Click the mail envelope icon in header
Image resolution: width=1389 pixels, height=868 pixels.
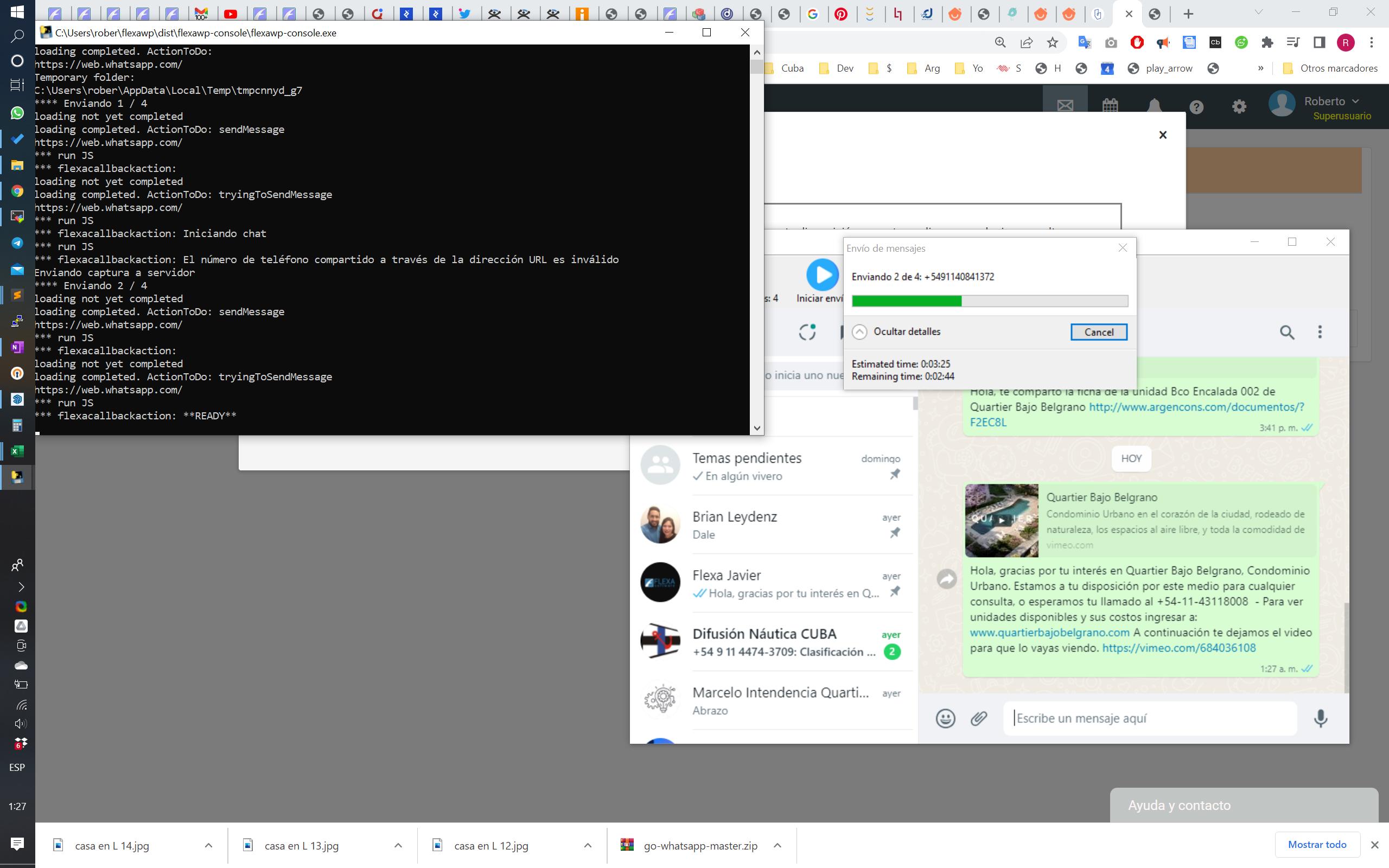pyautogui.click(x=1065, y=106)
